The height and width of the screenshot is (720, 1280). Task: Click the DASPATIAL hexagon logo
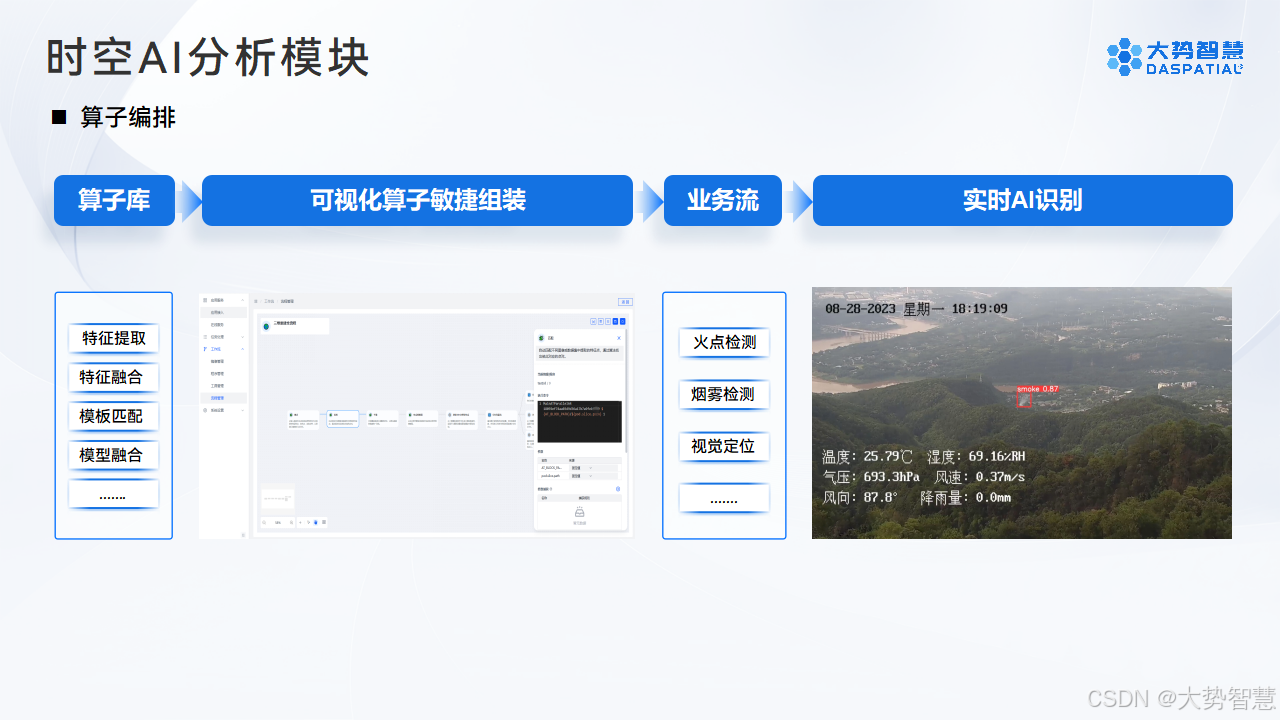coord(1124,57)
